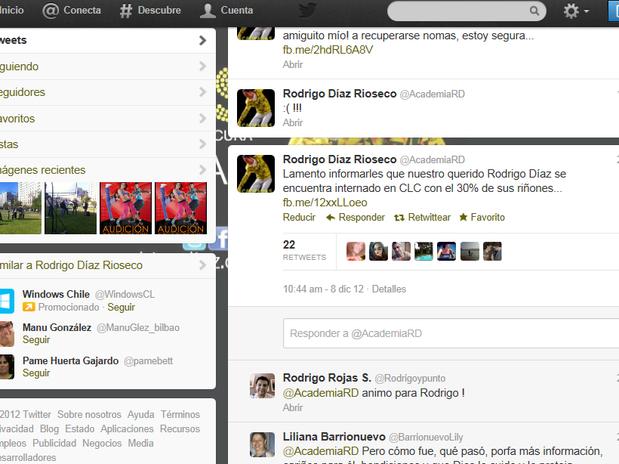Open the Descubre tab

pyautogui.click(x=150, y=10)
